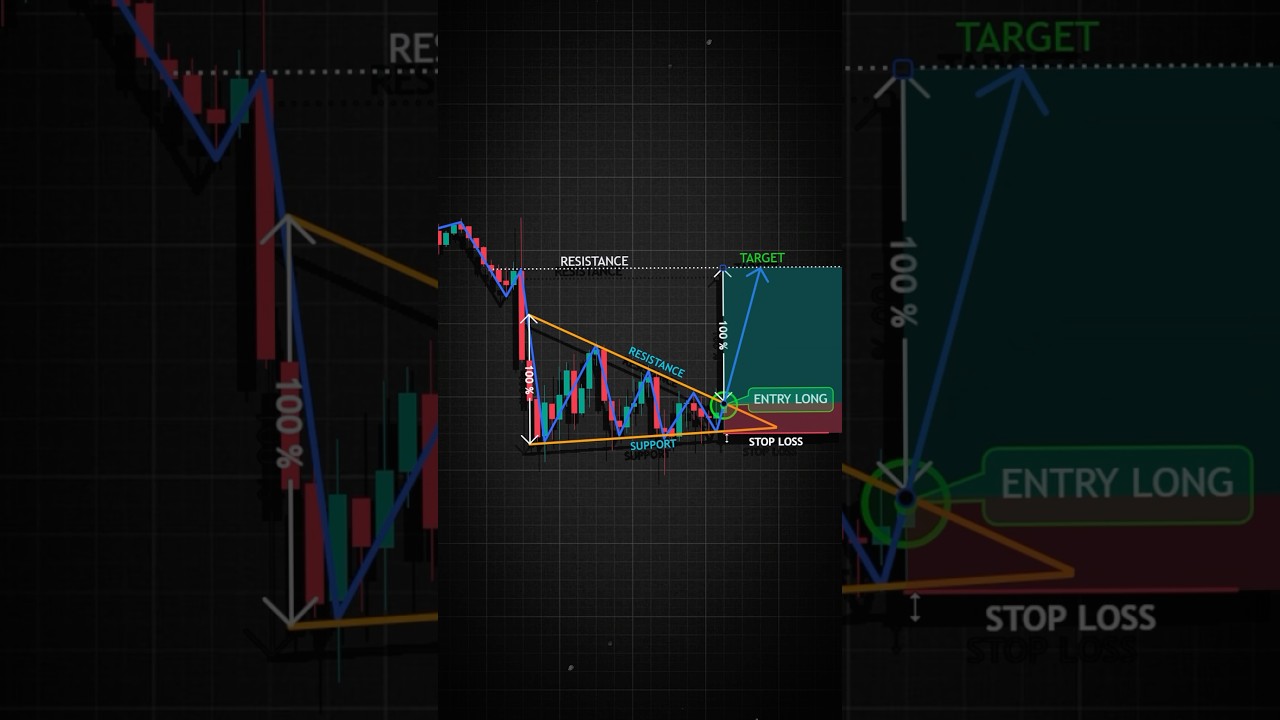1280x720 pixels.
Task: Select the blue SUPPORT label in the center chart
Action: (652, 445)
